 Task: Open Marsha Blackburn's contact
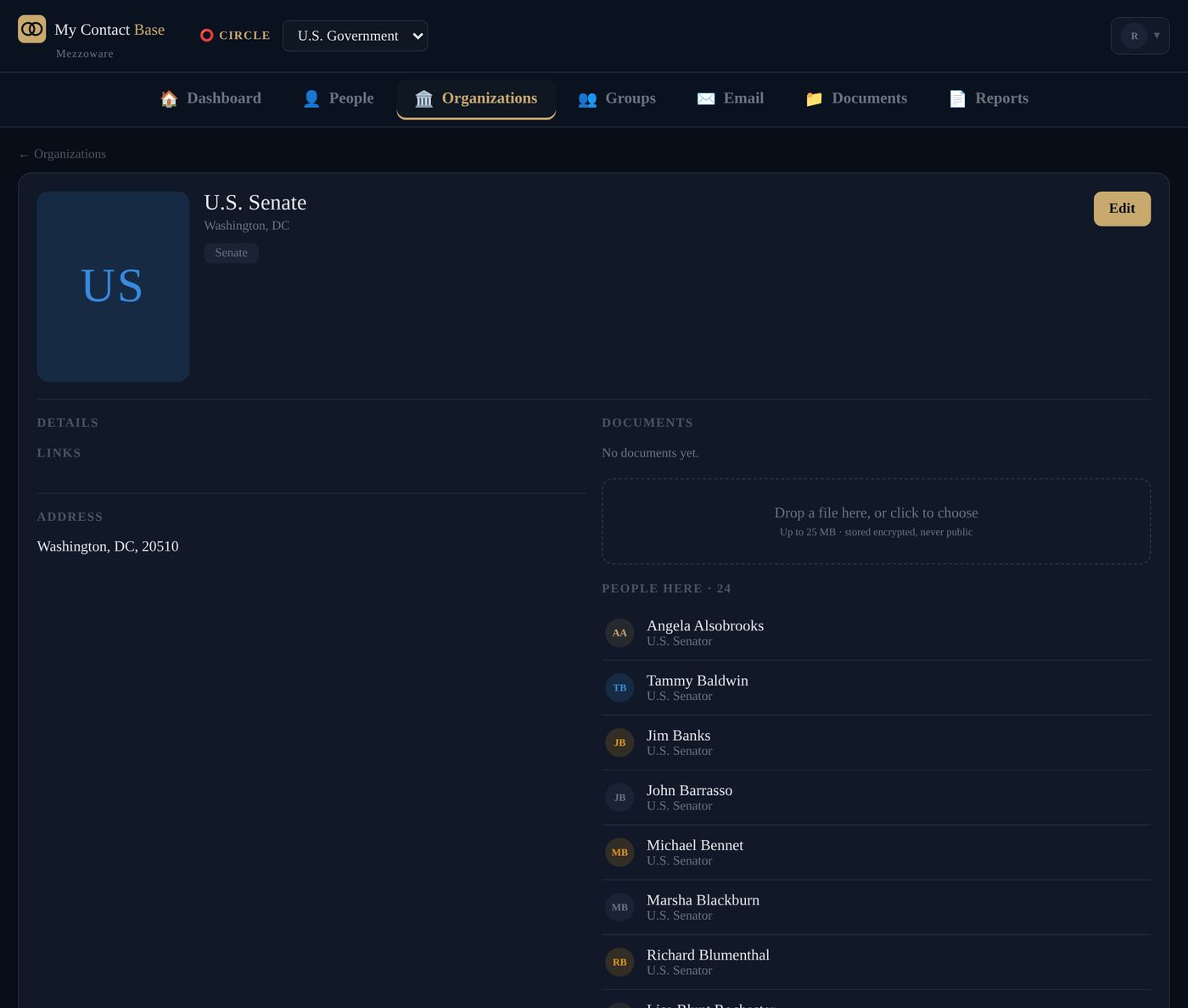pyautogui.click(x=876, y=907)
